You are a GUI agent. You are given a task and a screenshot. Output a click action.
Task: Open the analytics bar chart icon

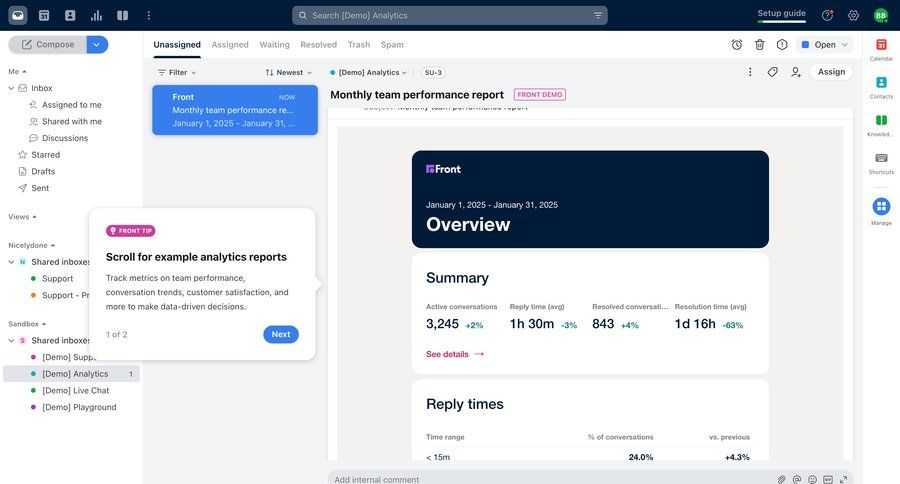pos(96,16)
